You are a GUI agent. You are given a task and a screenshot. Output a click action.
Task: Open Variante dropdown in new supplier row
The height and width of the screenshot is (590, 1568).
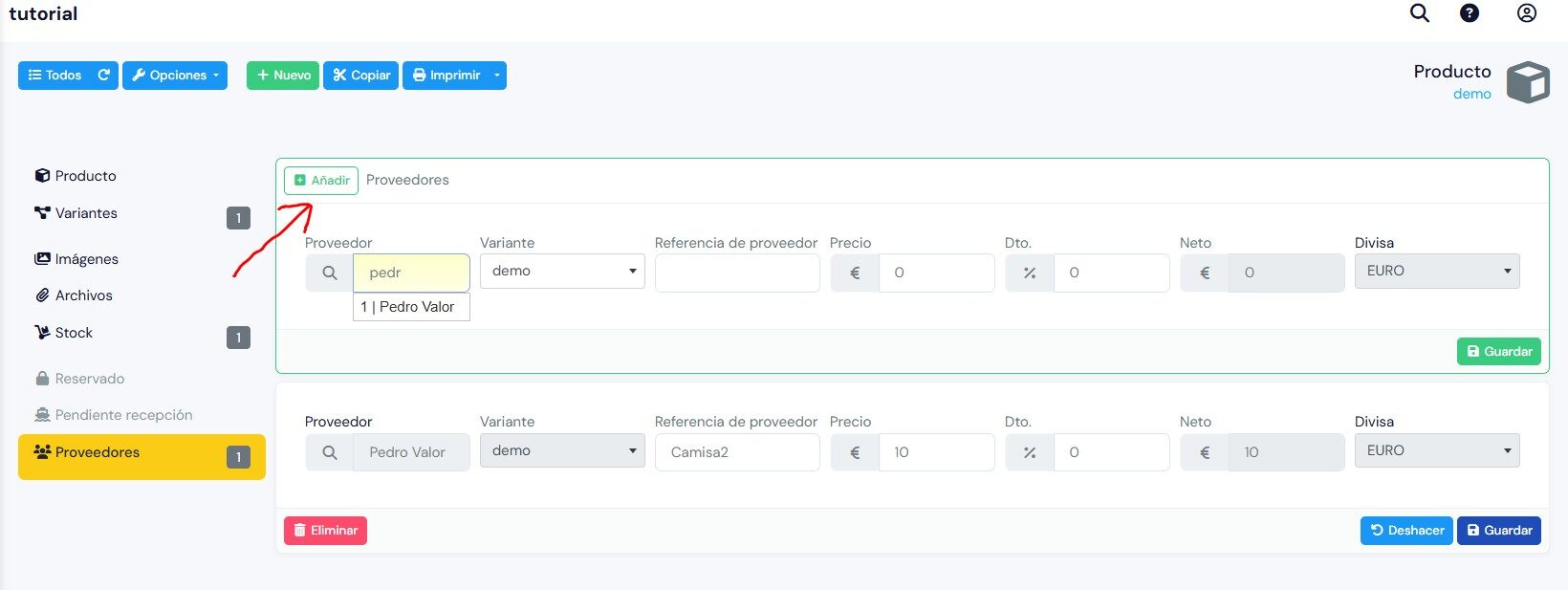[562, 272]
